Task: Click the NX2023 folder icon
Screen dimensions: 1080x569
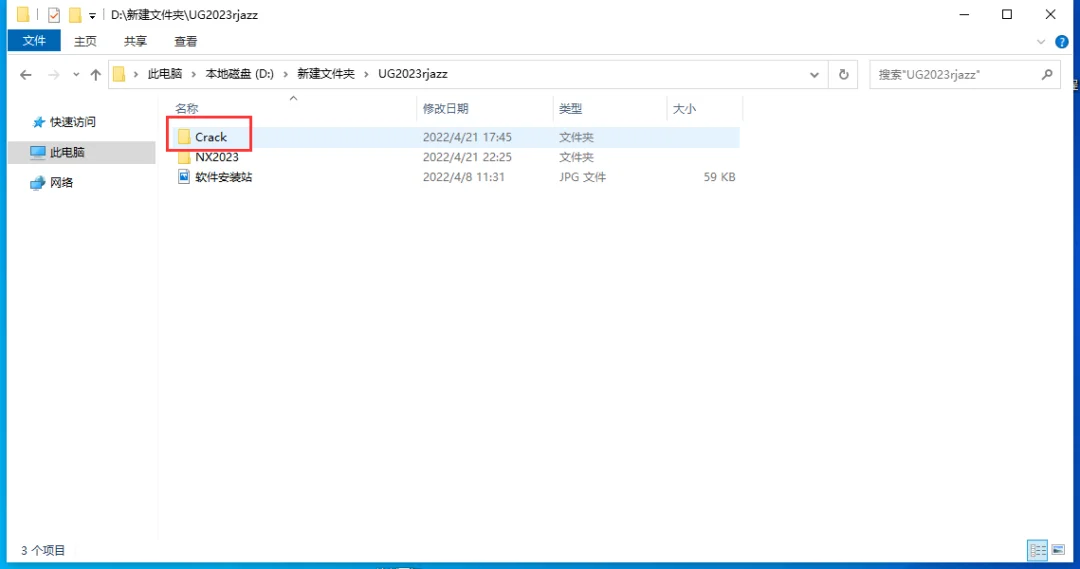Action: pyautogui.click(x=184, y=158)
